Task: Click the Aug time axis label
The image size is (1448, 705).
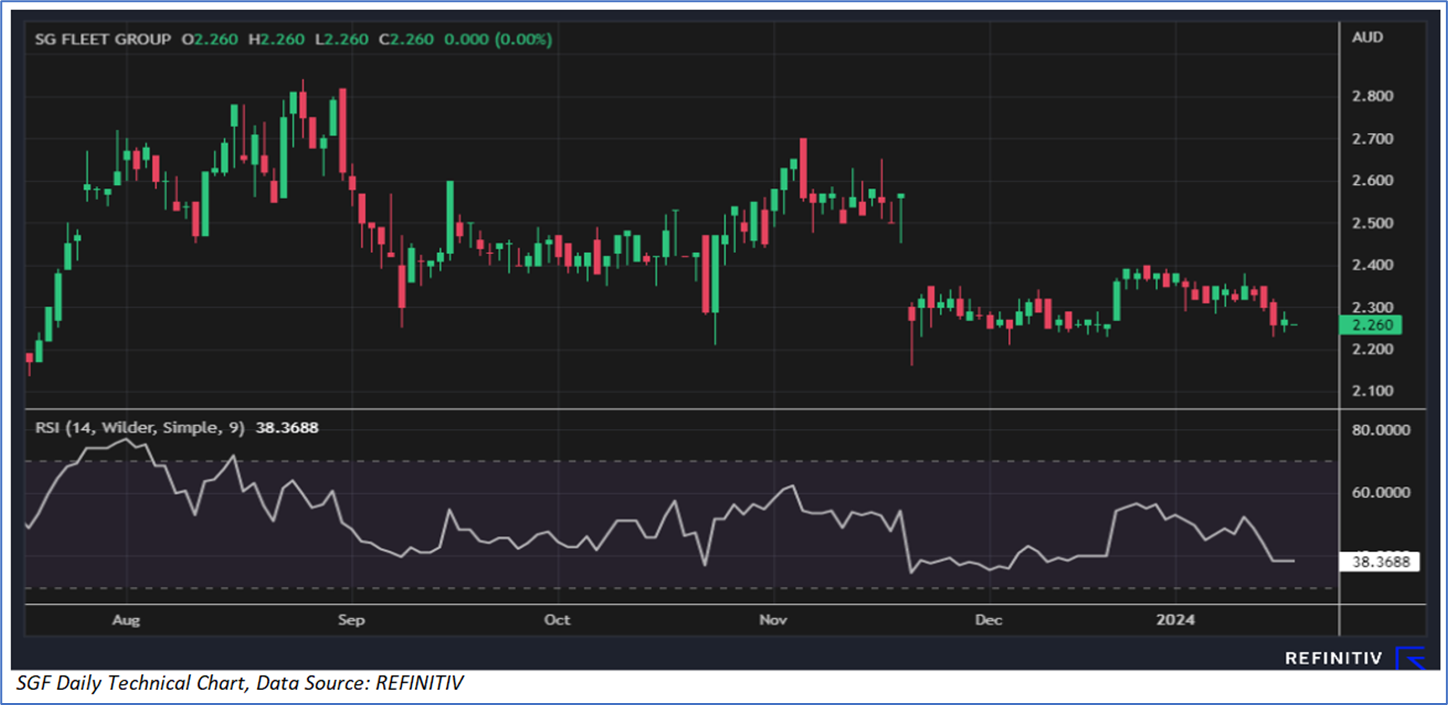Action: click(126, 620)
